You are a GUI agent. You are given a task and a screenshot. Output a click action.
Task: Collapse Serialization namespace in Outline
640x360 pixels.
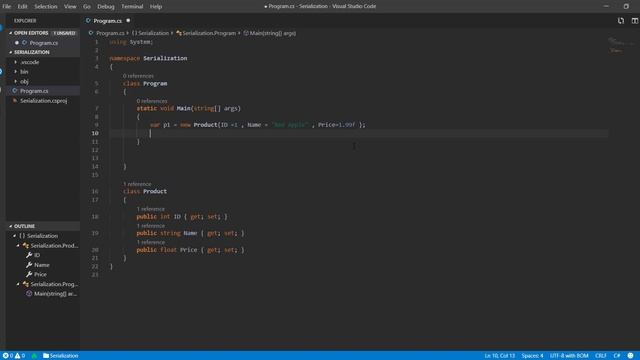[x=15, y=236]
